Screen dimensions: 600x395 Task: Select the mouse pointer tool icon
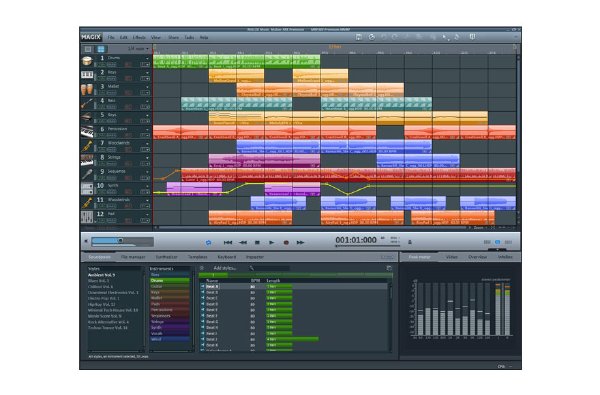point(445,37)
